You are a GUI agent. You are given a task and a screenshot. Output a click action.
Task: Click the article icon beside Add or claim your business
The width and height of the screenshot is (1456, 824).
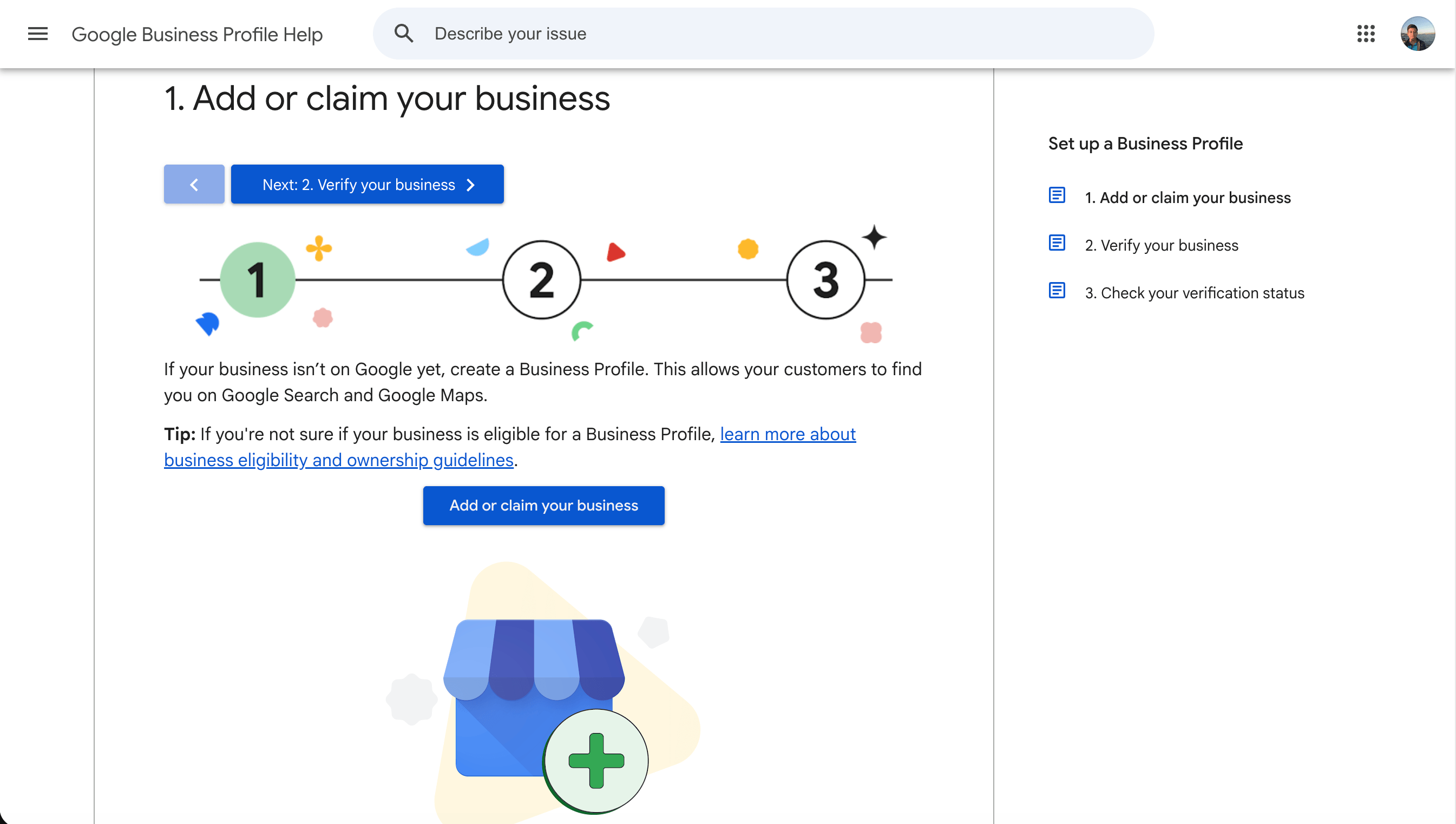1057,195
